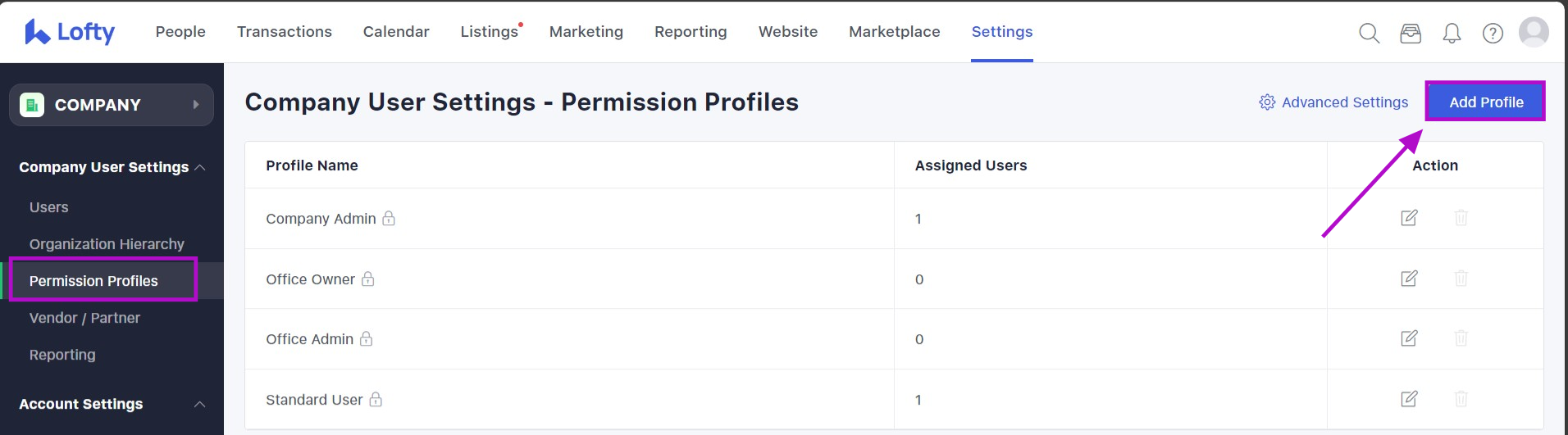Image resolution: width=1568 pixels, height=435 pixels.
Task: Open Advanced Settings link
Action: (x=1333, y=102)
